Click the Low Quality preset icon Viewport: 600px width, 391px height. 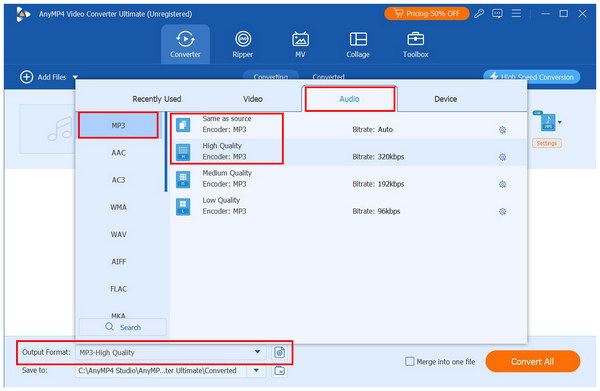click(183, 207)
